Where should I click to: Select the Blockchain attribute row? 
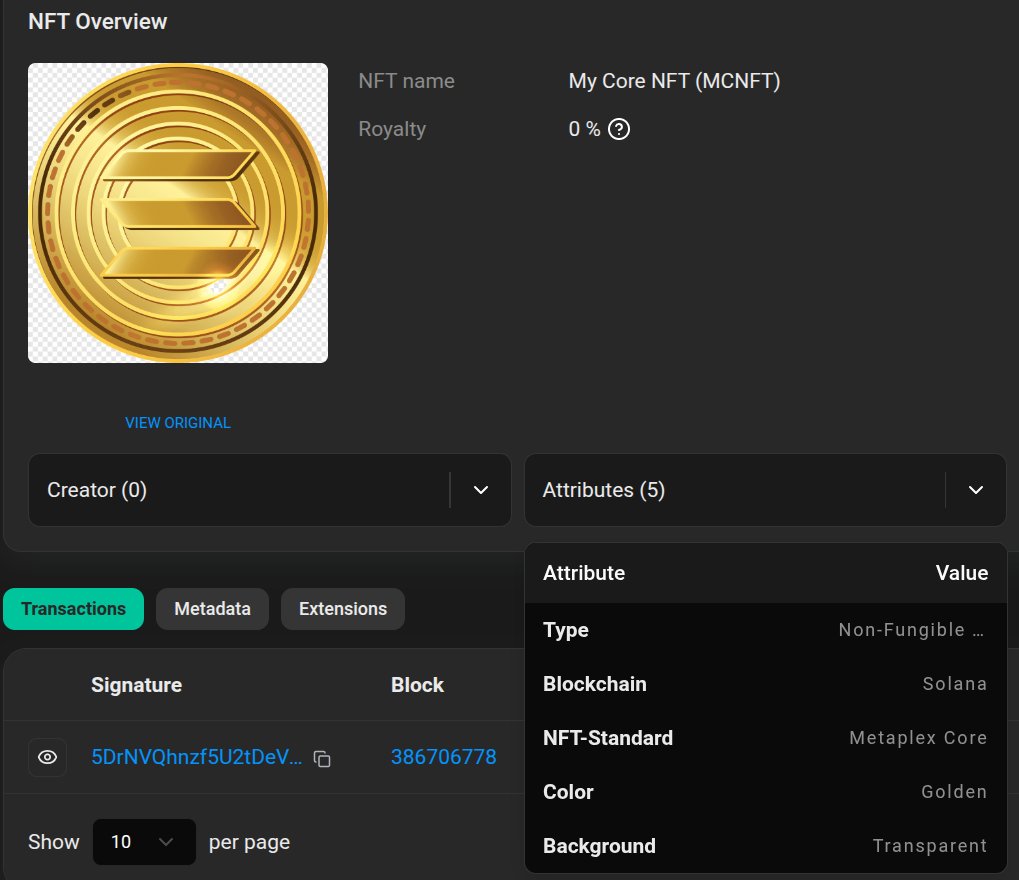point(766,684)
